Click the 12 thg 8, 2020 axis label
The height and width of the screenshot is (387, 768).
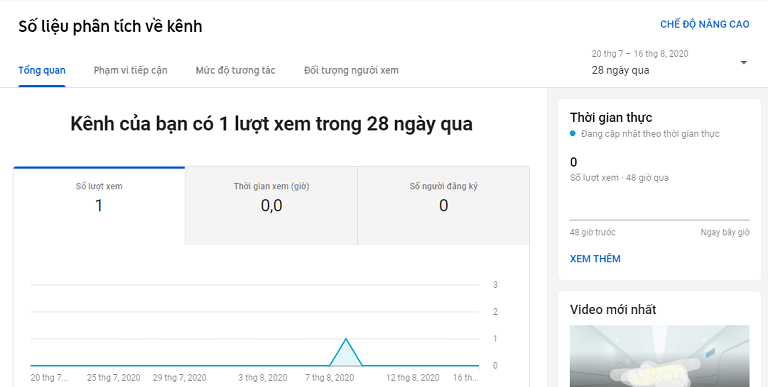click(412, 378)
